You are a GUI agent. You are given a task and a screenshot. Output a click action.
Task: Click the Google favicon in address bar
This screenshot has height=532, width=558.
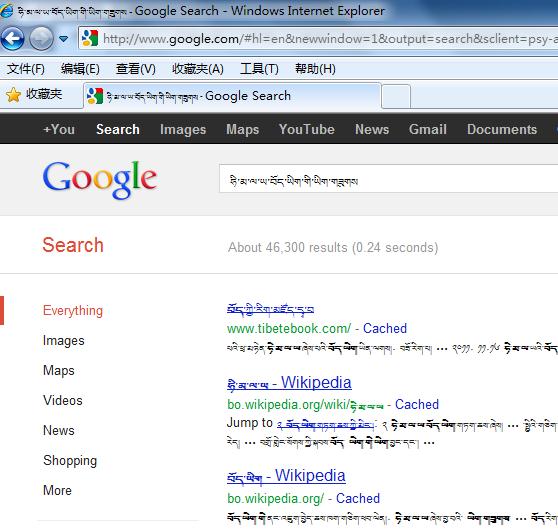[x=90, y=38]
